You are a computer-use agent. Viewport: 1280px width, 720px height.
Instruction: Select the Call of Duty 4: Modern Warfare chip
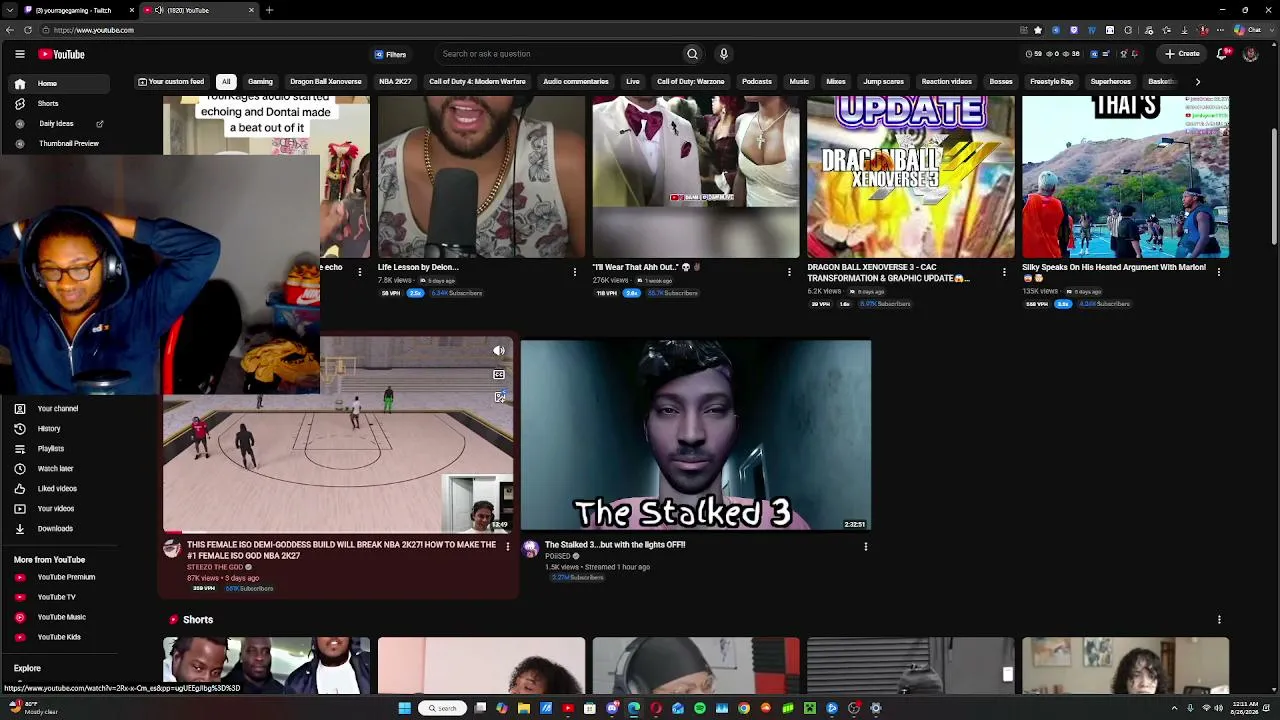(477, 82)
